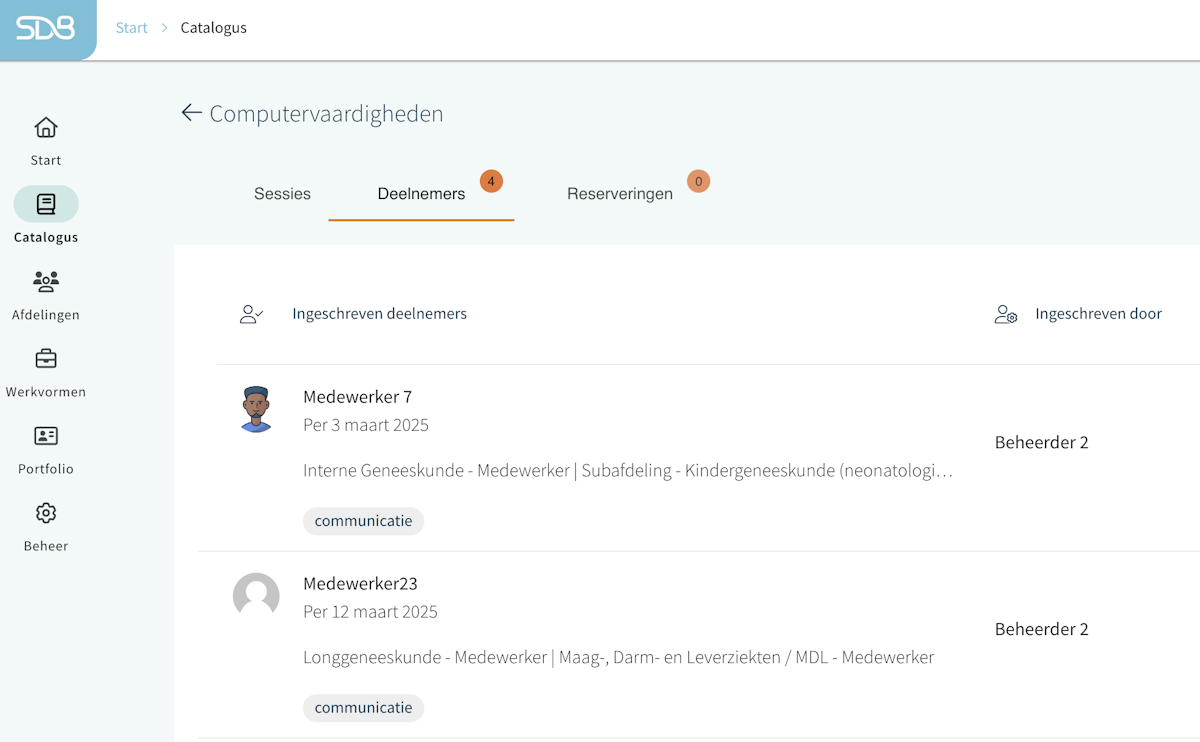Switch to the Sessies tab
This screenshot has height=742, width=1200.
[x=282, y=194]
